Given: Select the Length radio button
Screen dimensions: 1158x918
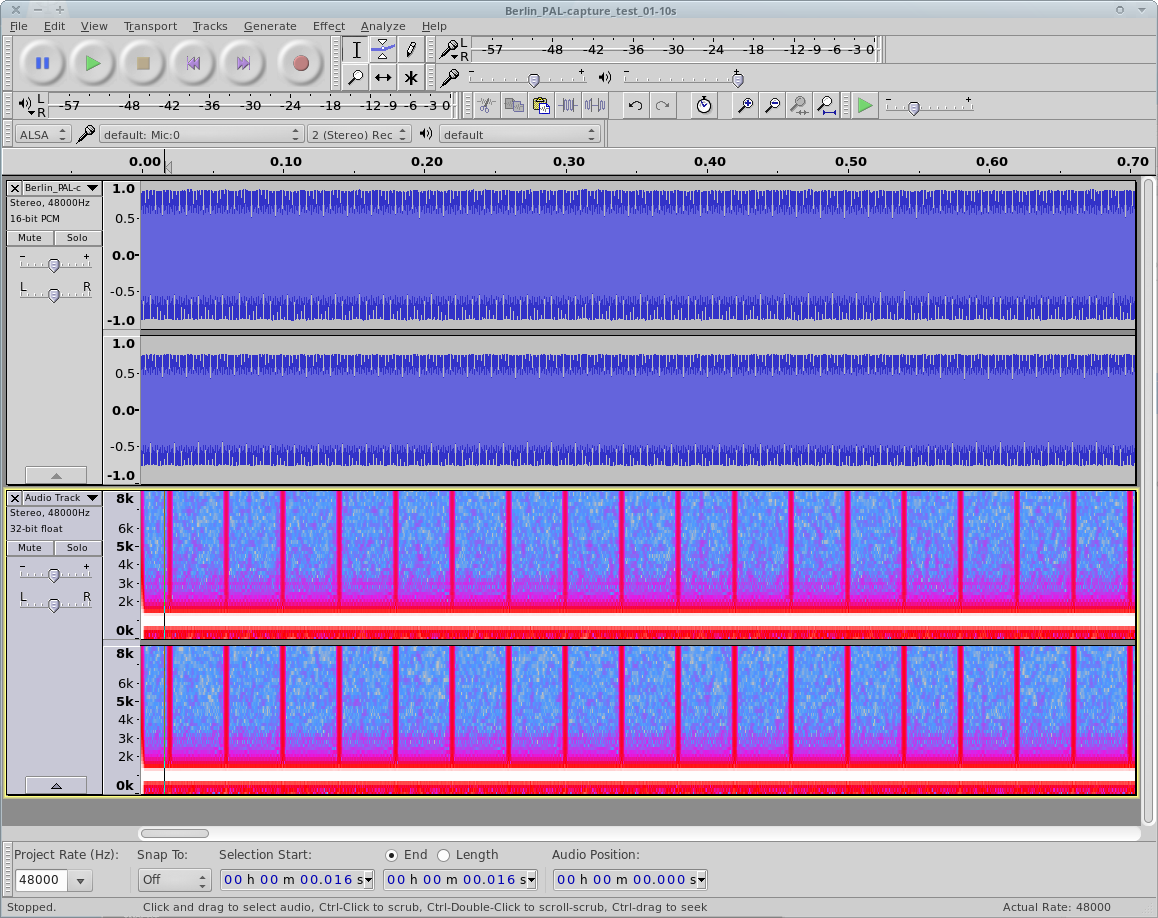Looking at the screenshot, I should click(x=444, y=855).
